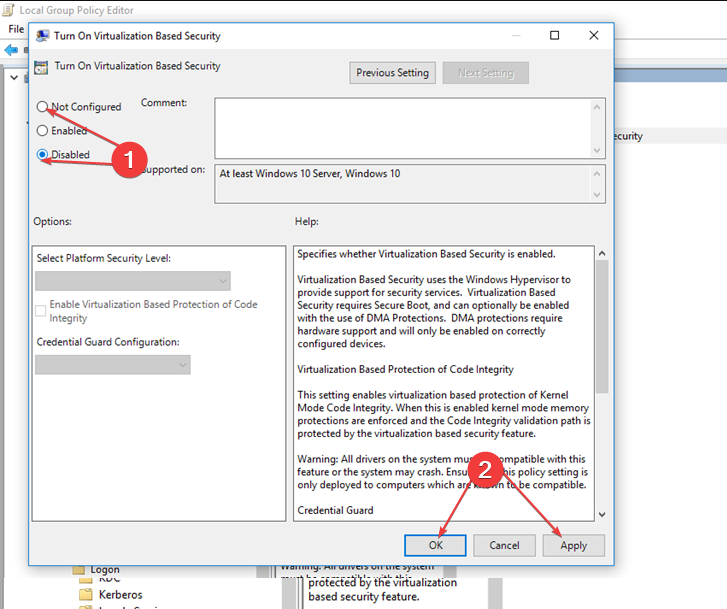The height and width of the screenshot is (609, 727).
Task: Click 'At least Windows 10 Server, Windows 10' text
Action: tap(310, 173)
